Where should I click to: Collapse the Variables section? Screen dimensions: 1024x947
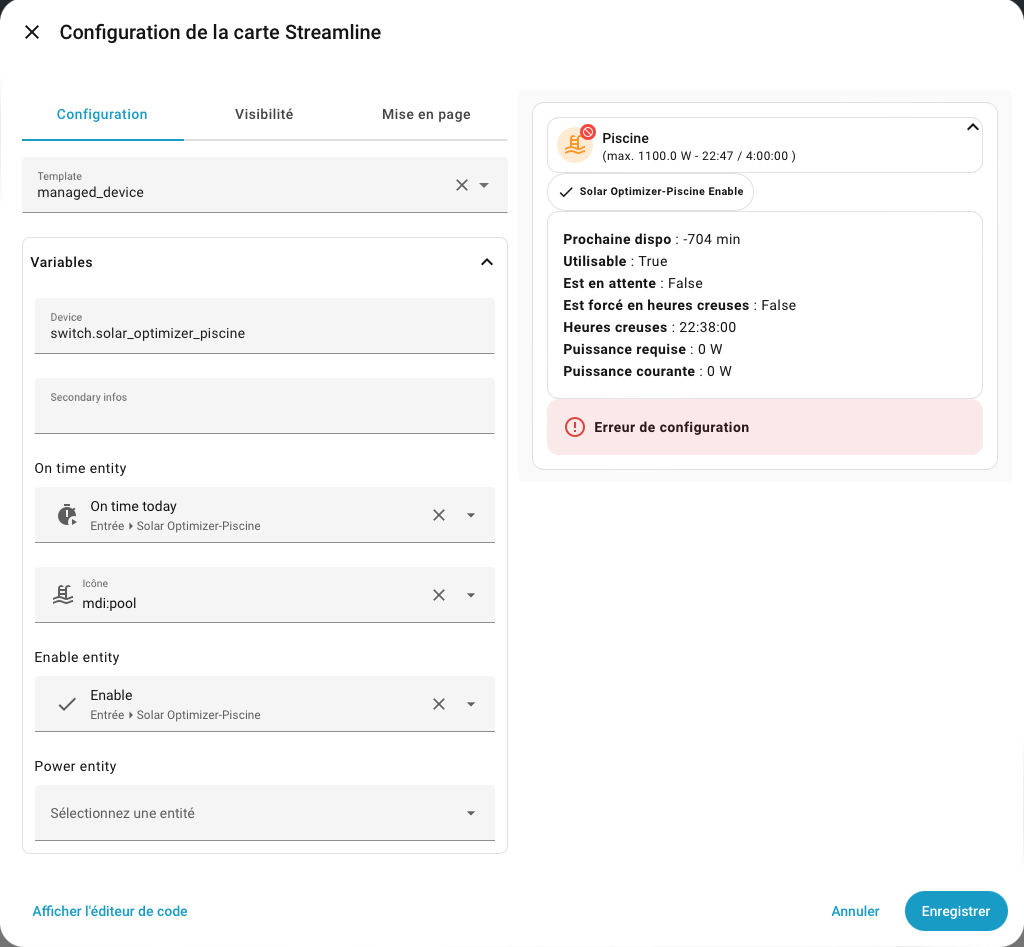click(487, 262)
